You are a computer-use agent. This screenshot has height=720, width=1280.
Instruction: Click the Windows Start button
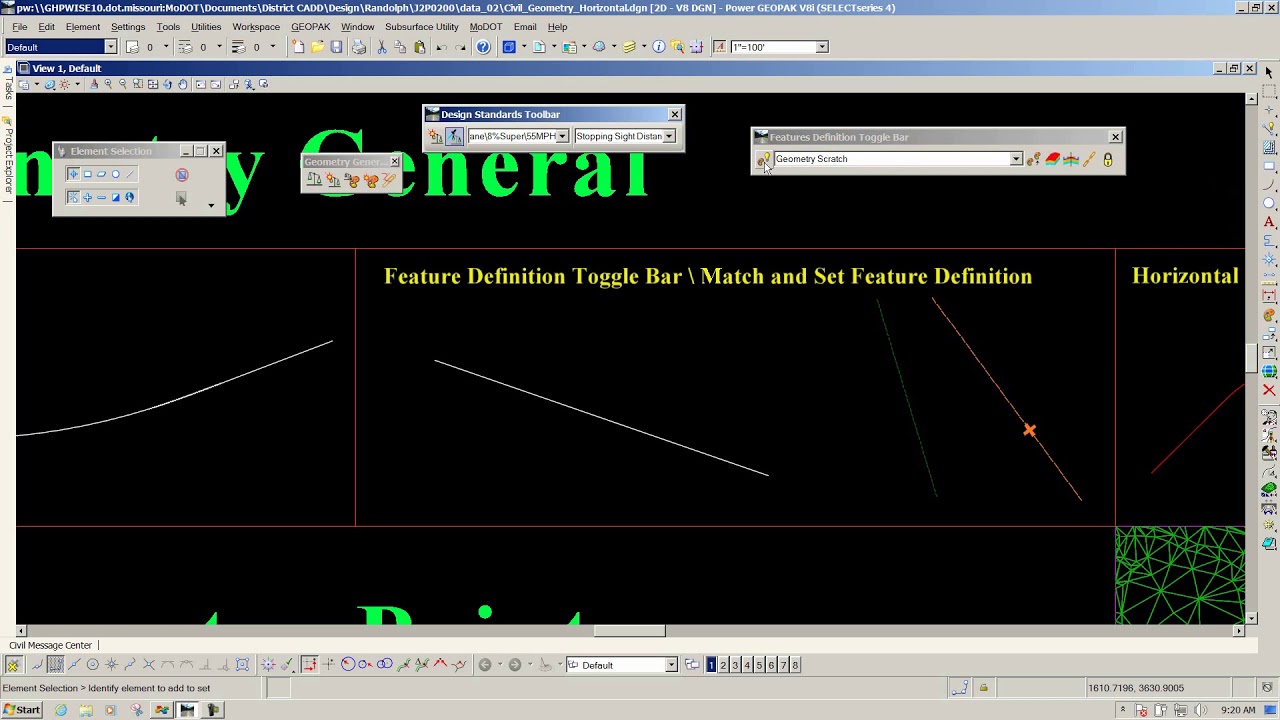(x=21, y=710)
